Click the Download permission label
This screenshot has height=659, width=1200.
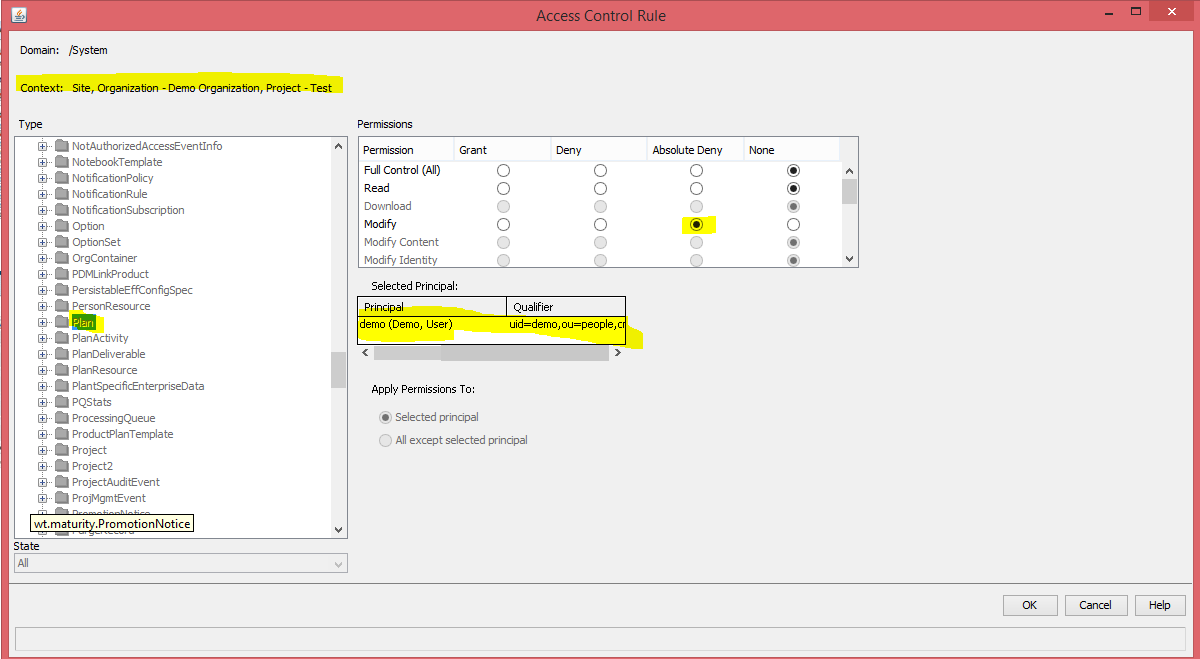tap(387, 206)
